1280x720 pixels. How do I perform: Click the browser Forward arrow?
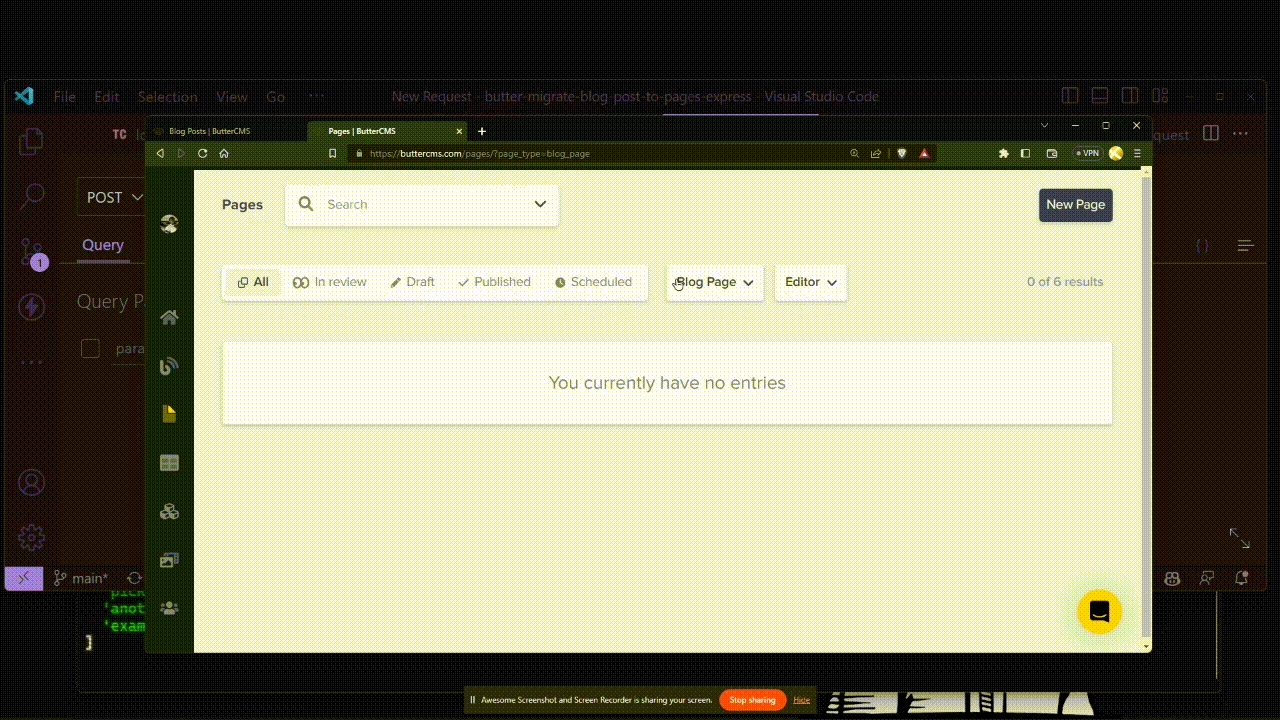coord(181,153)
